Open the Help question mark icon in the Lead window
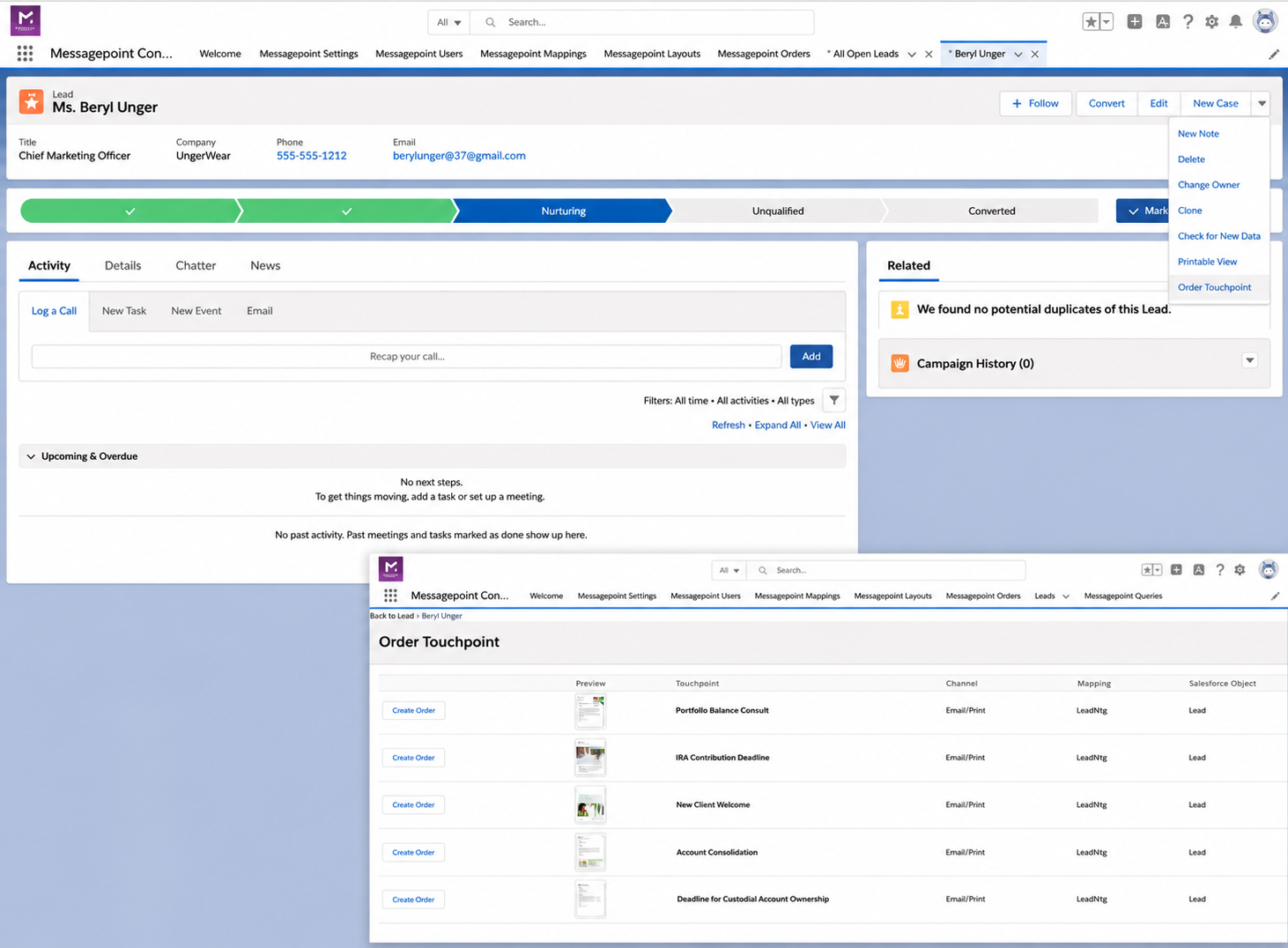The width and height of the screenshot is (1288, 948). [x=1188, y=22]
